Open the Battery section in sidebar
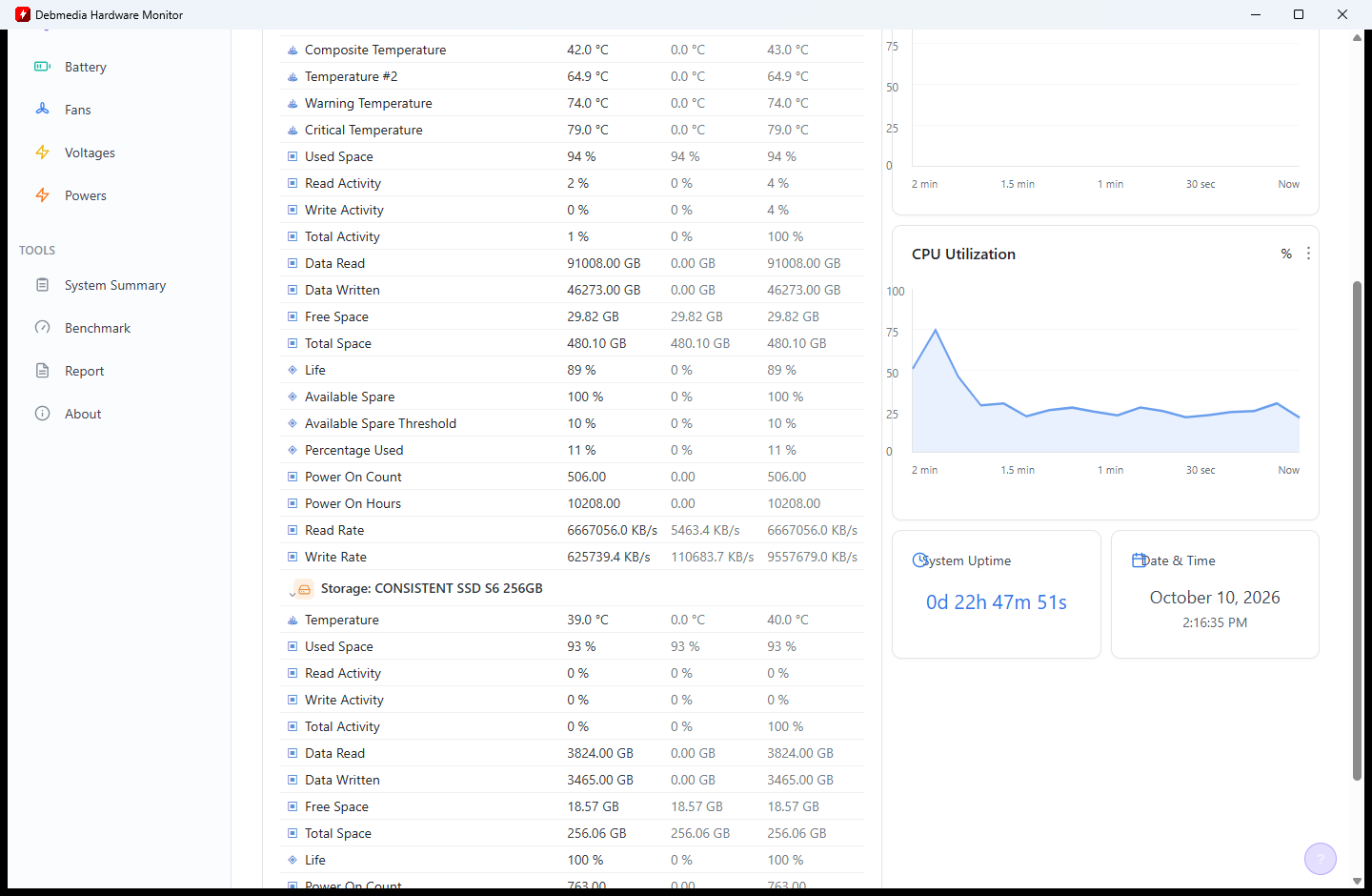This screenshot has height=896, width=1372. (86, 67)
